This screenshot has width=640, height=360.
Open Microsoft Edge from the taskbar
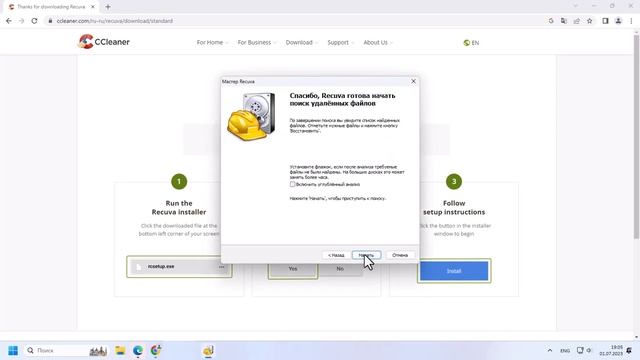(x=138, y=351)
